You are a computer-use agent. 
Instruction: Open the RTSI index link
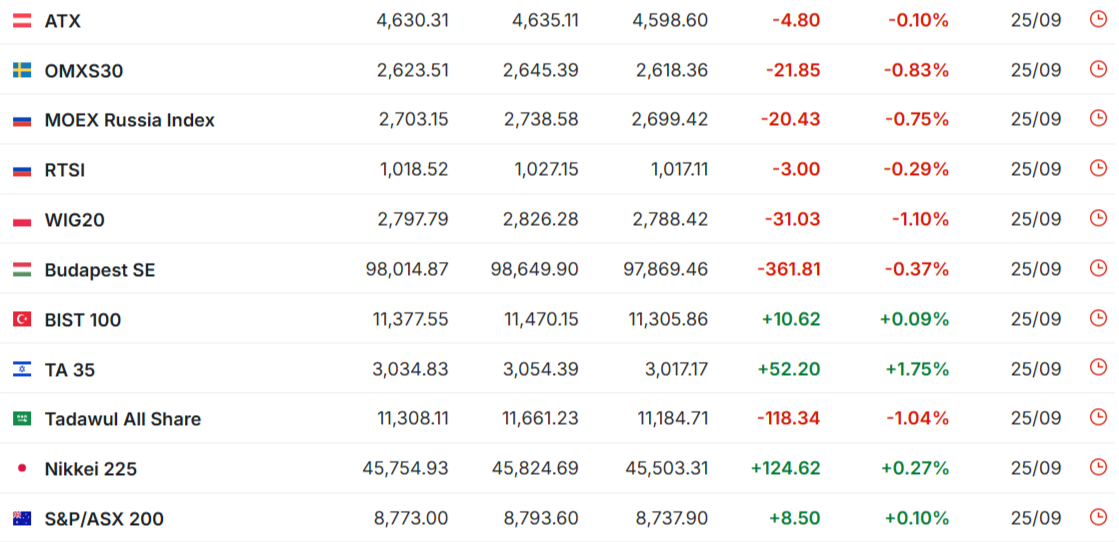coord(64,170)
